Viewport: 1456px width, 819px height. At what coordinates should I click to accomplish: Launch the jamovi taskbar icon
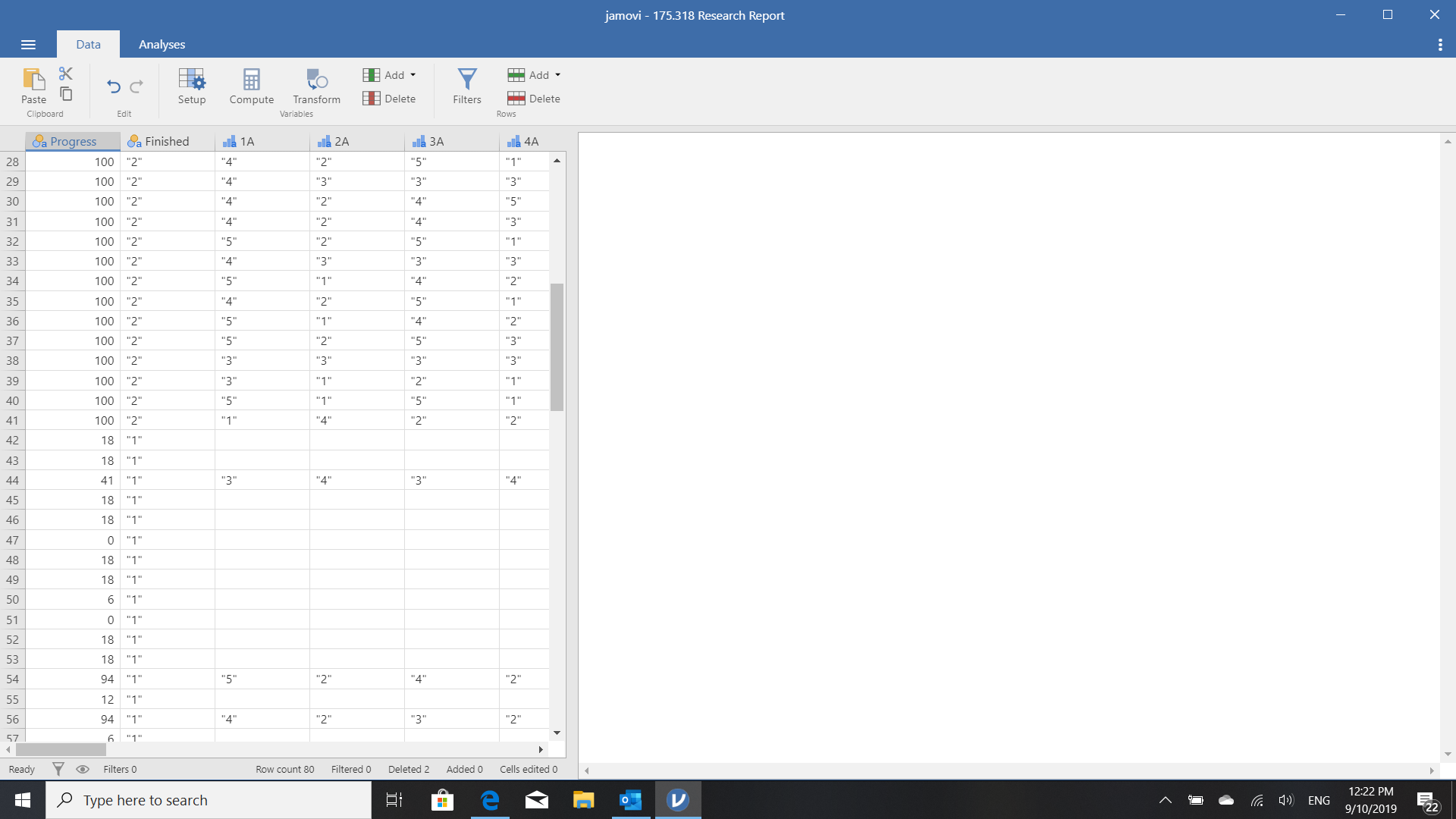[x=677, y=799]
